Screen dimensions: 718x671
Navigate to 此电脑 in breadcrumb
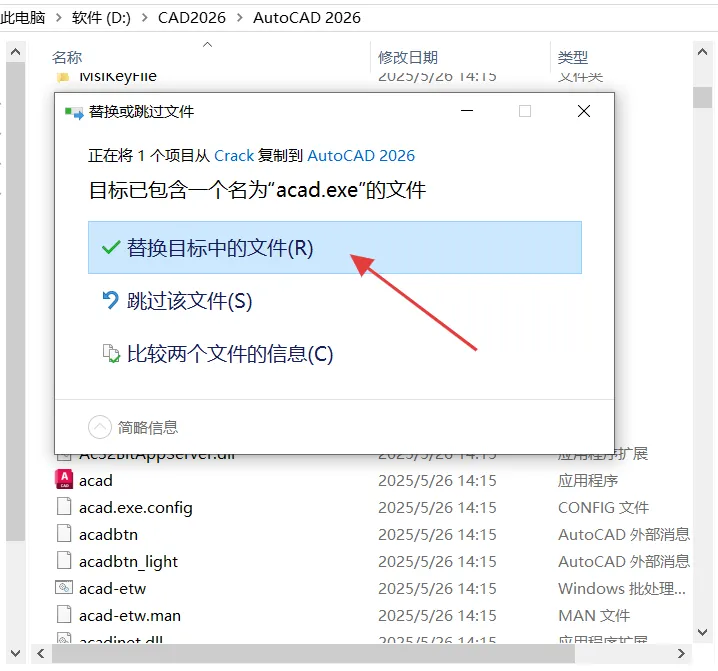(x=23, y=18)
